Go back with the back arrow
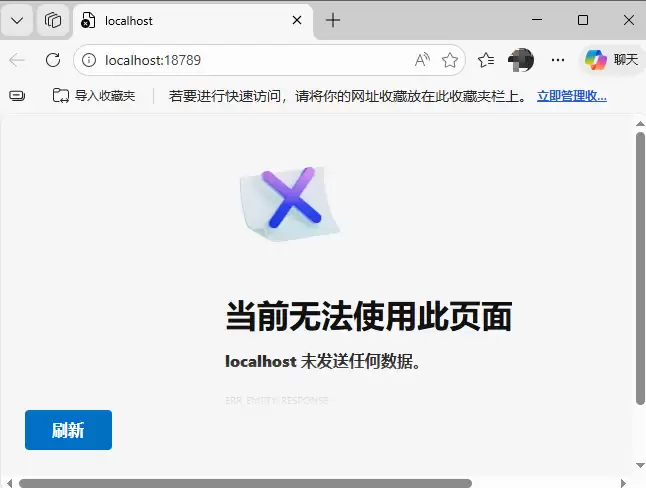 (17, 60)
